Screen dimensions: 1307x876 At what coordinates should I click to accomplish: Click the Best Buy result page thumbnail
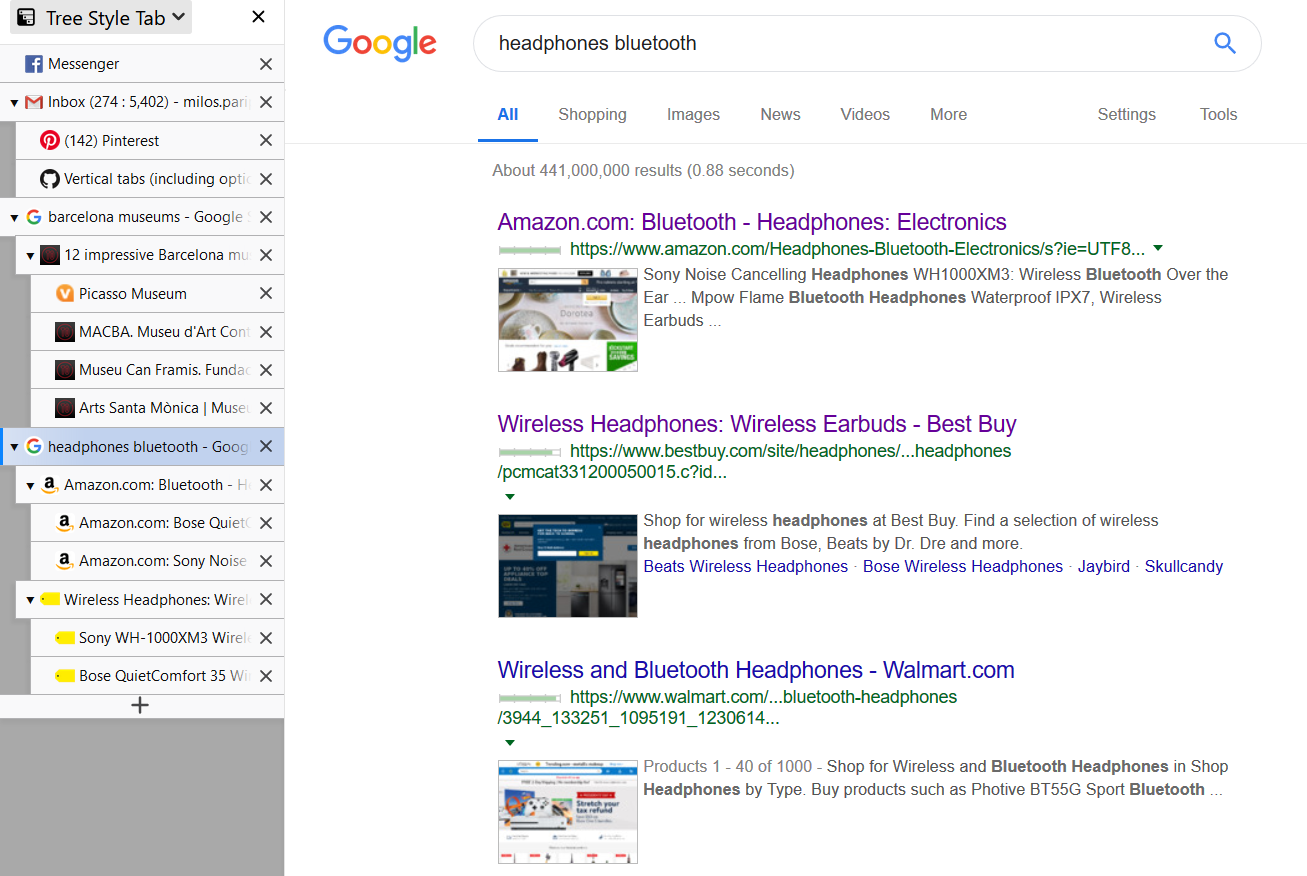coord(568,566)
